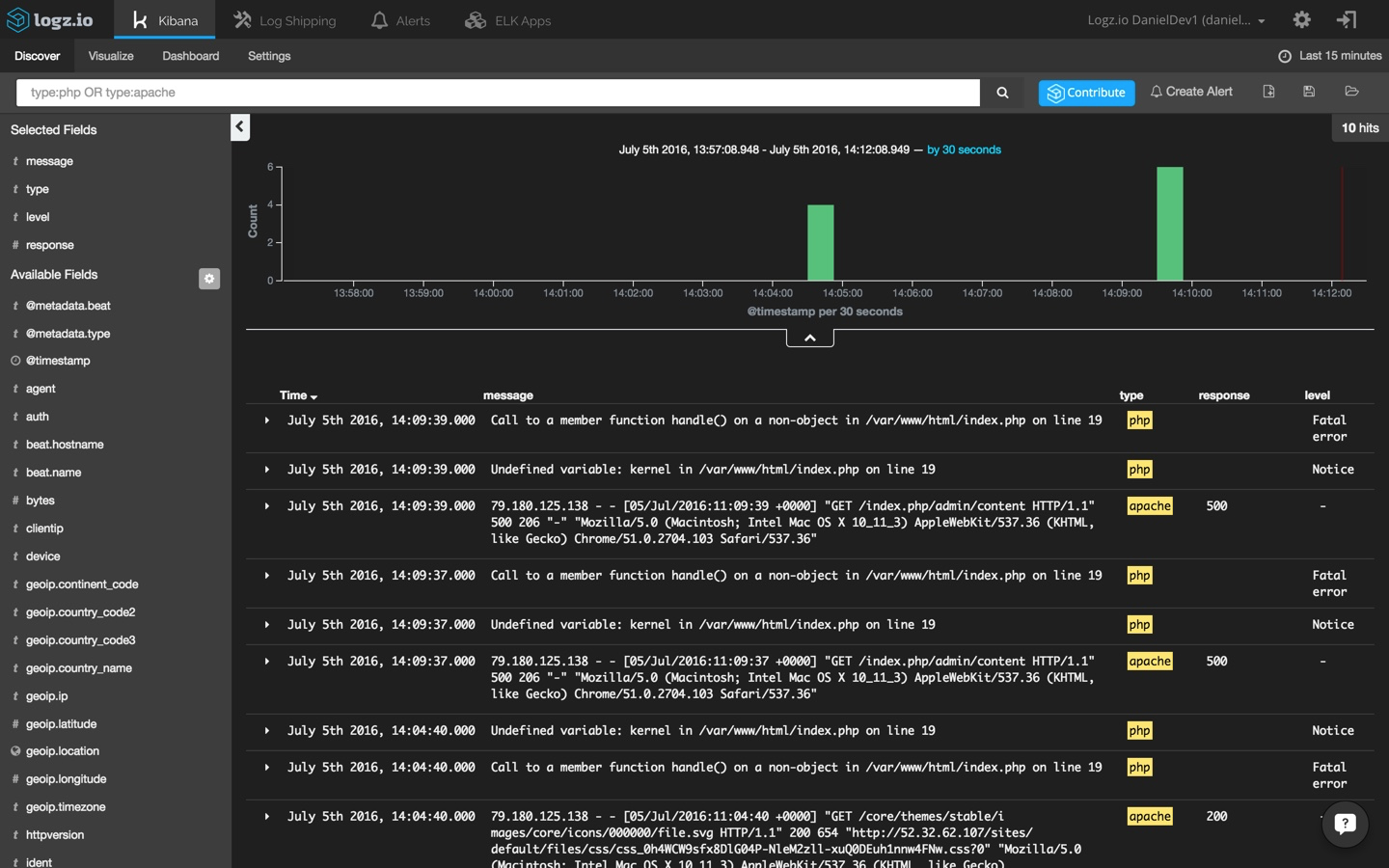Screen dimensions: 1389x868
Task: Collapse the fields sidebar with the arrow
Action: click(240, 126)
